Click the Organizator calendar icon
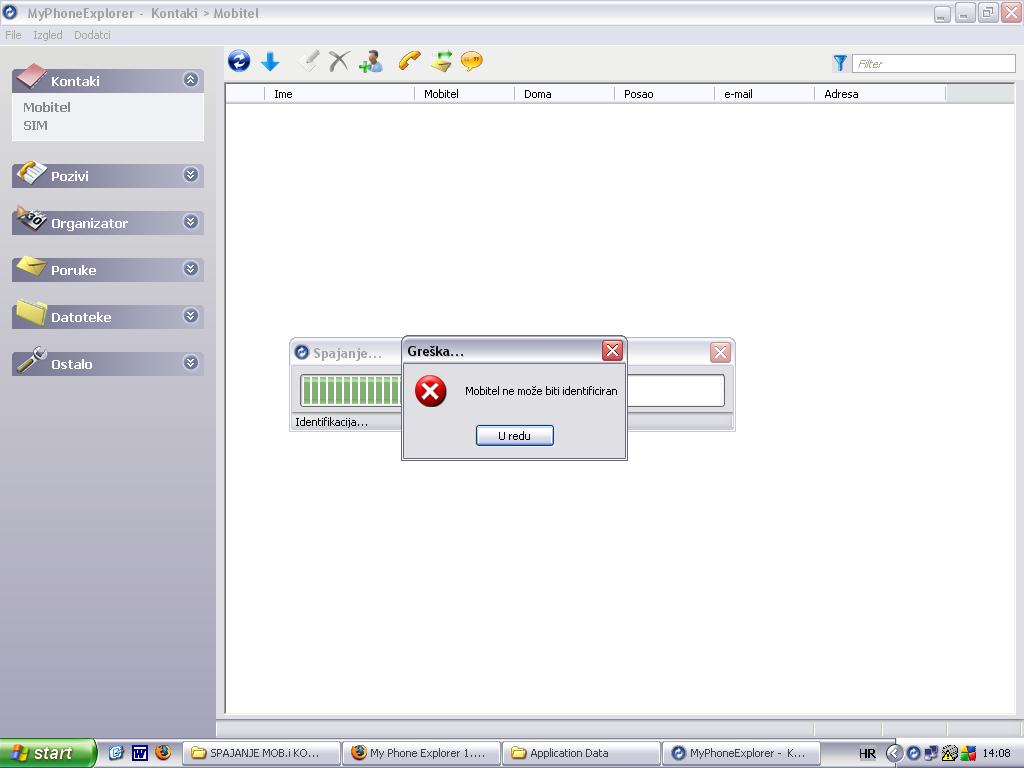1024x768 pixels. pyautogui.click(x=31, y=218)
